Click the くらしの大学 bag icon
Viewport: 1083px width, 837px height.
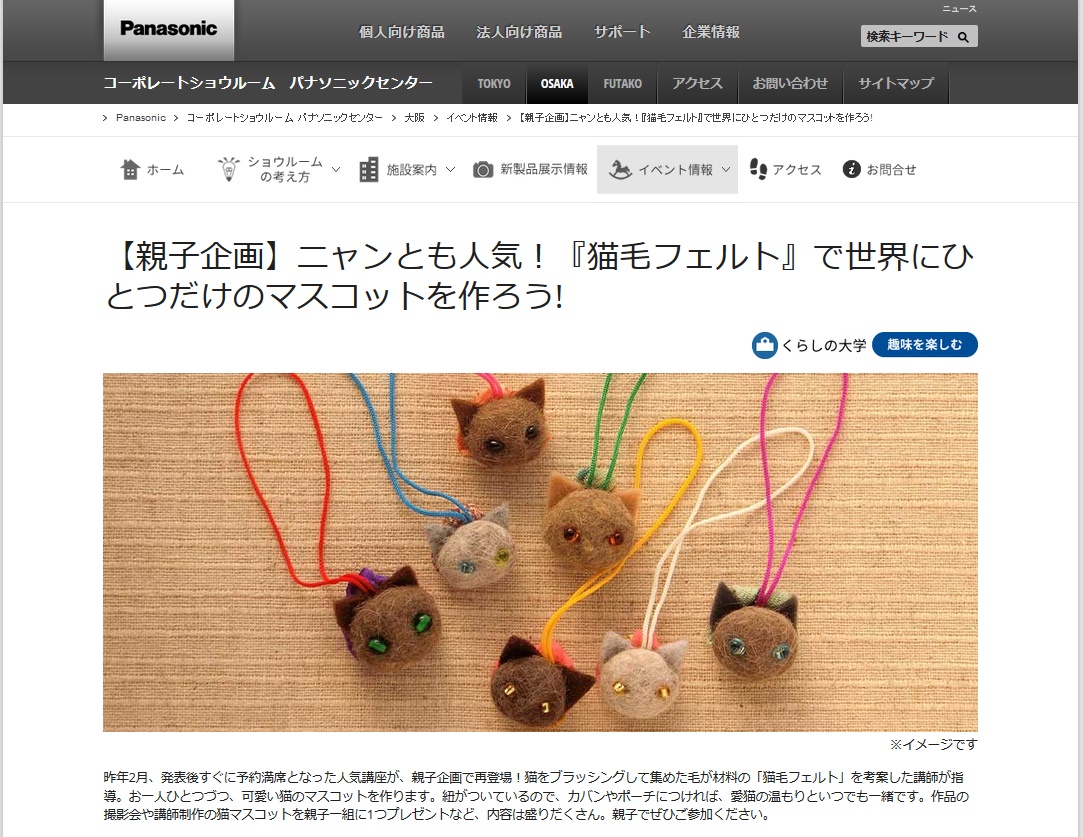click(x=764, y=345)
